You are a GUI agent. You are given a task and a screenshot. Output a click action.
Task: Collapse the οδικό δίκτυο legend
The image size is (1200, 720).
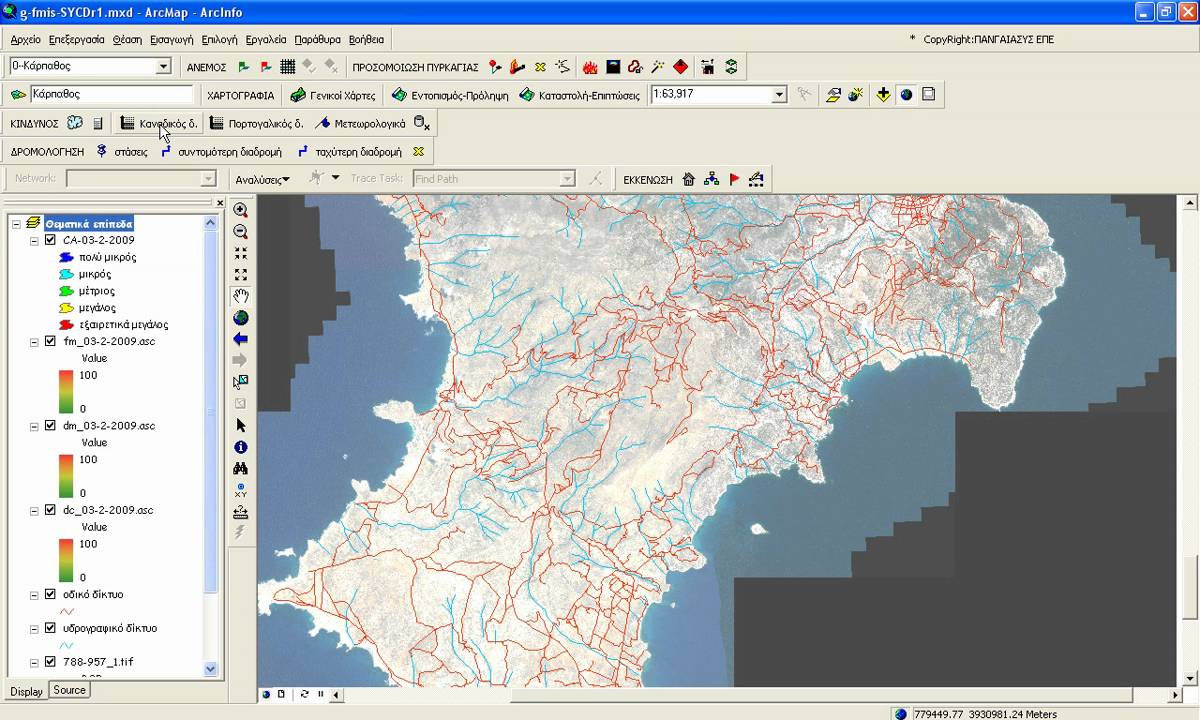(34, 594)
